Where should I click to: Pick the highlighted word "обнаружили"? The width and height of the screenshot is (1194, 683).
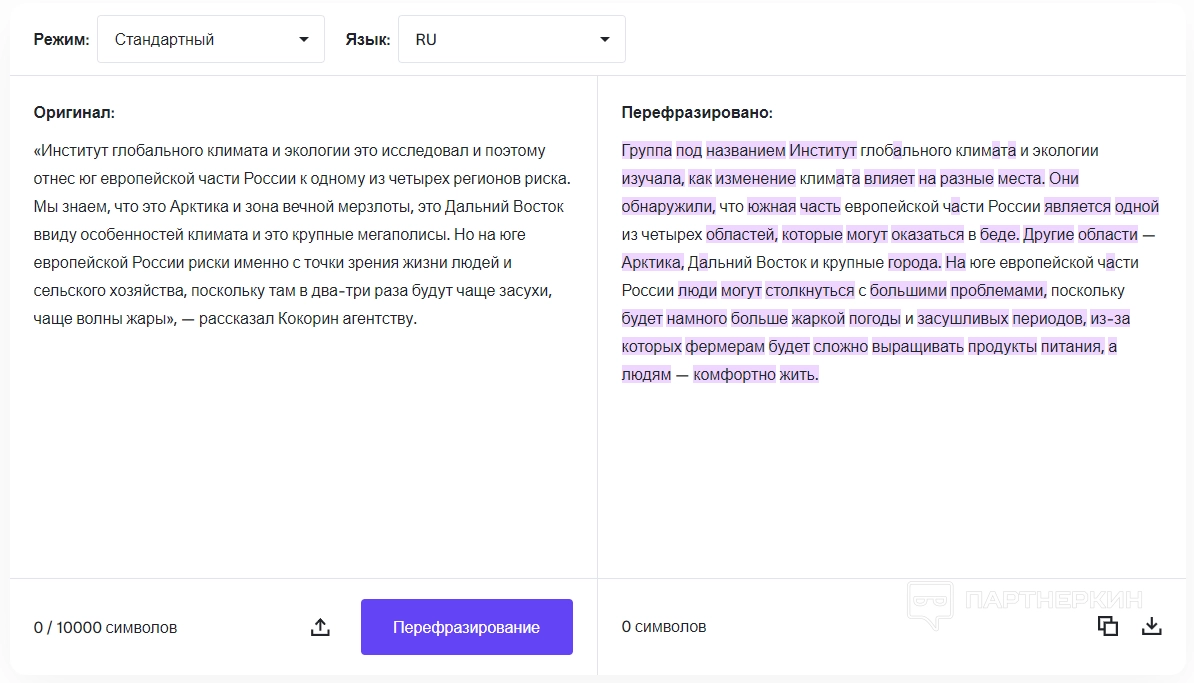click(x=667, y=207)
